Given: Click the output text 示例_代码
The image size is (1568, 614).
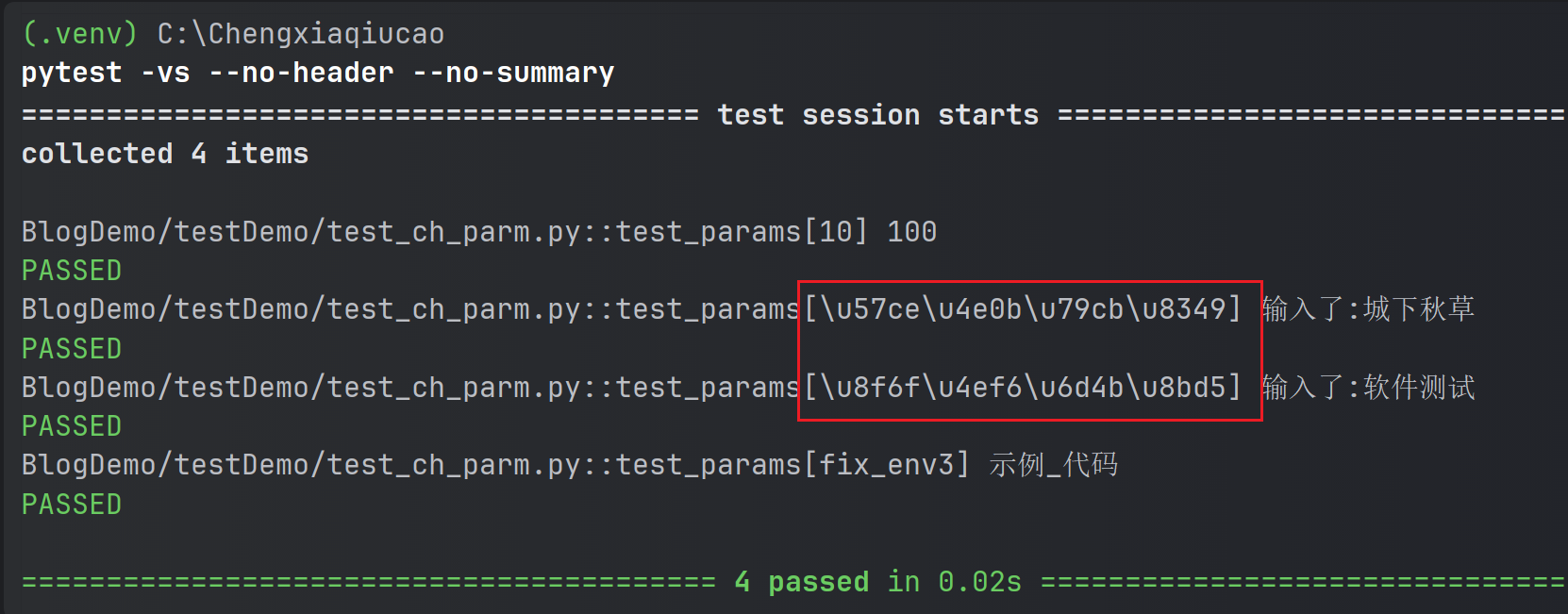Looking at the screenshot, I should click(x=1054, y=465).
